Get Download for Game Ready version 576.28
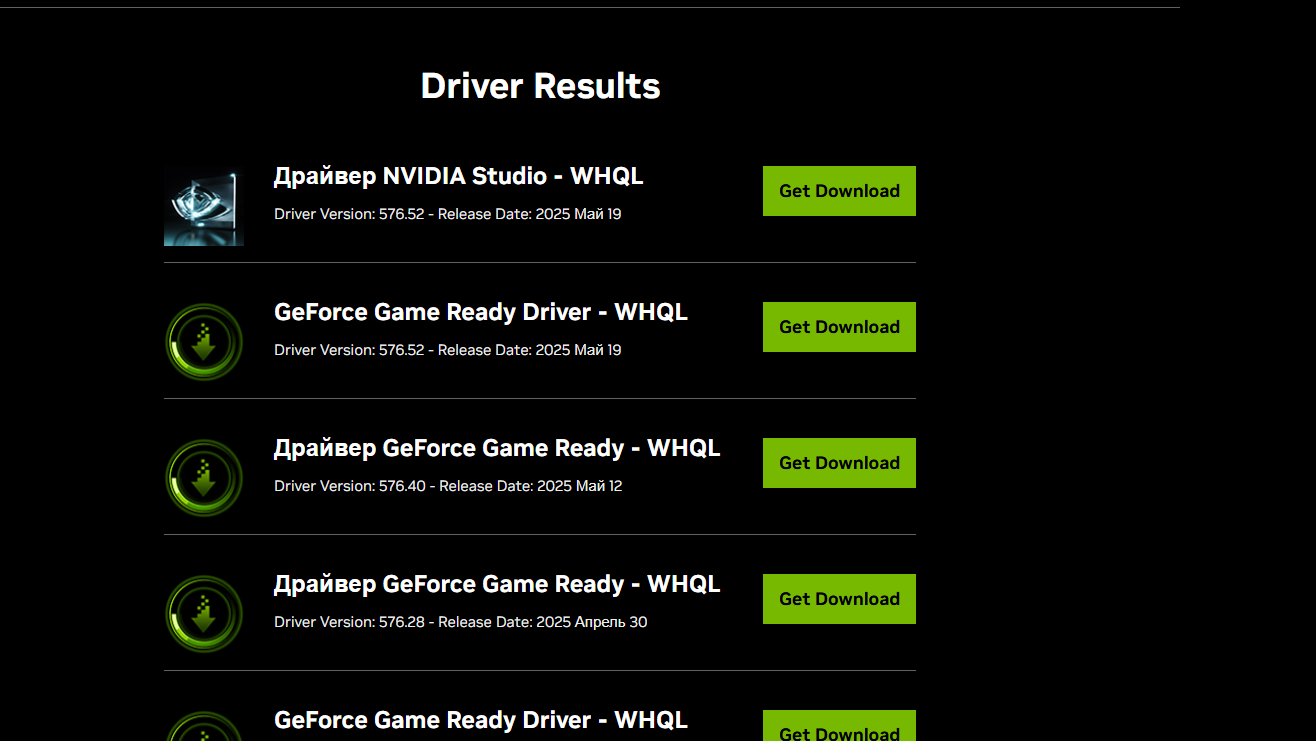The image size is (1316, 741). click(x=839, y=599)
